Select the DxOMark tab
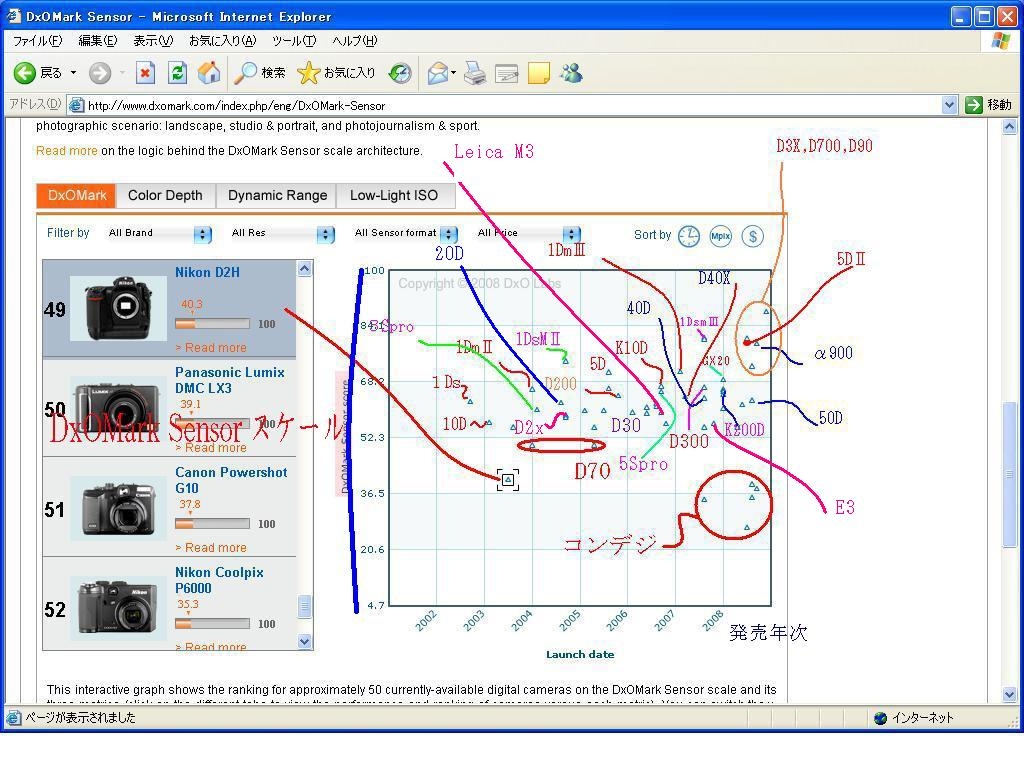Viewport: 1024px width, 768px height. 76,195
